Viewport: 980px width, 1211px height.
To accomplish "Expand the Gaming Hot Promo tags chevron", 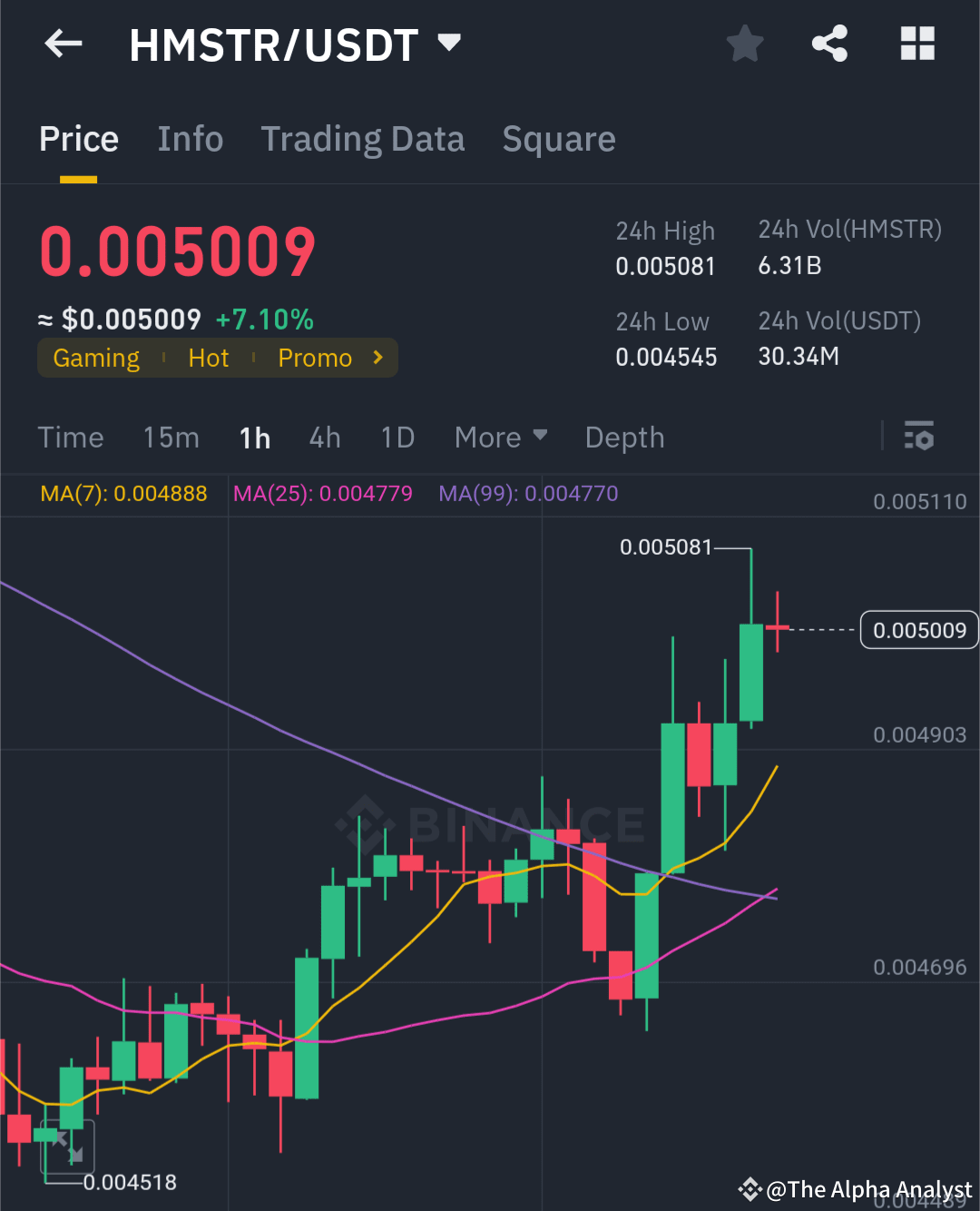I will point(377,357).
